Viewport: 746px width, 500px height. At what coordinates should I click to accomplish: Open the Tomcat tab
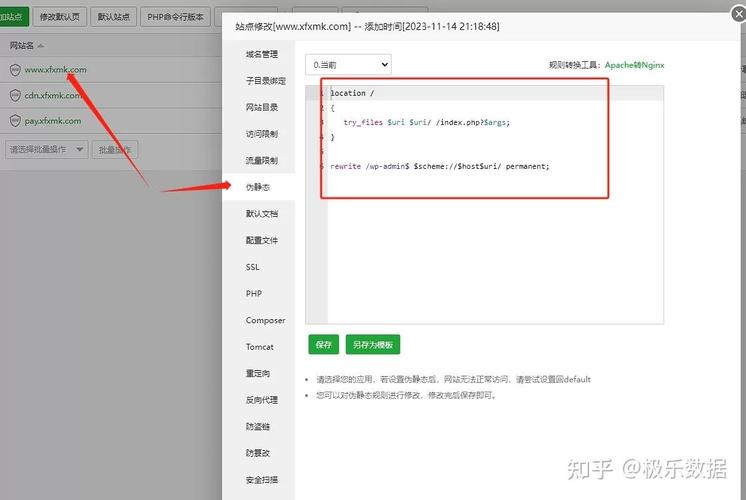260,347
